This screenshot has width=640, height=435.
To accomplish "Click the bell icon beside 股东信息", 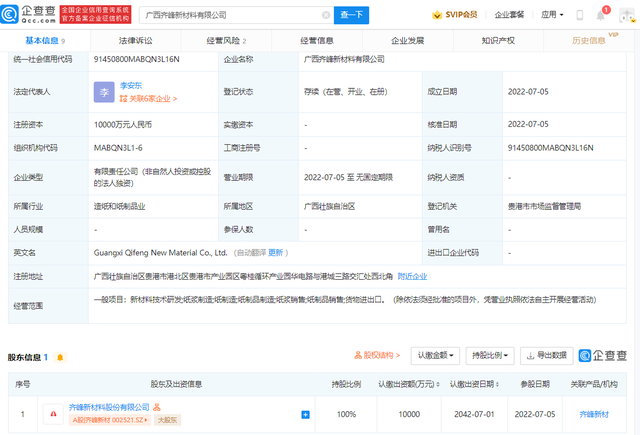I will 62,355.
